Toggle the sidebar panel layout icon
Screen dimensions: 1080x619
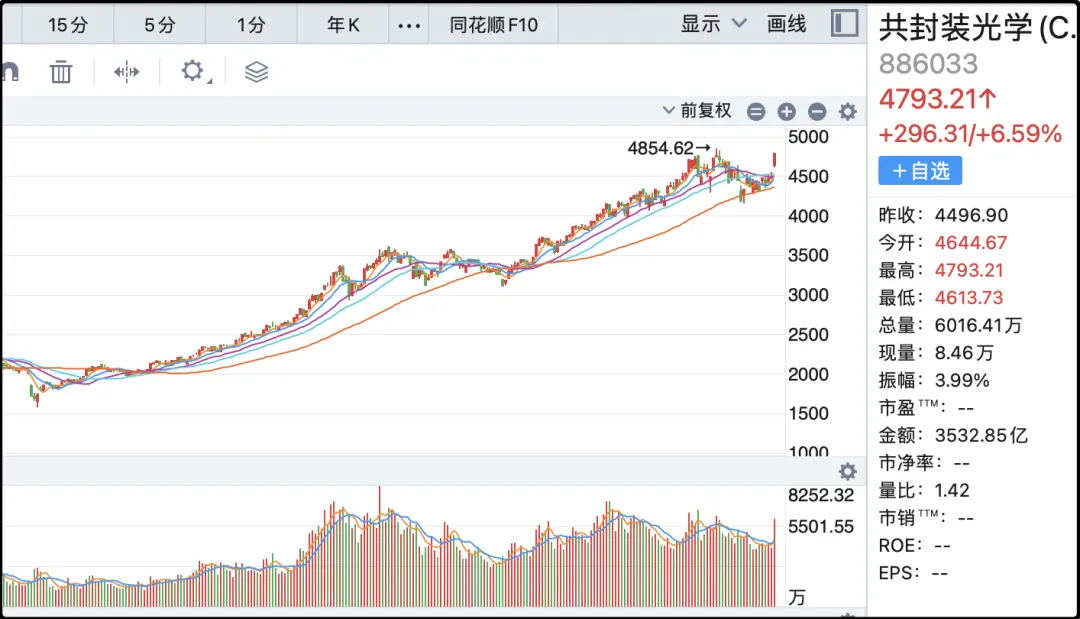[x=845, y=23]
